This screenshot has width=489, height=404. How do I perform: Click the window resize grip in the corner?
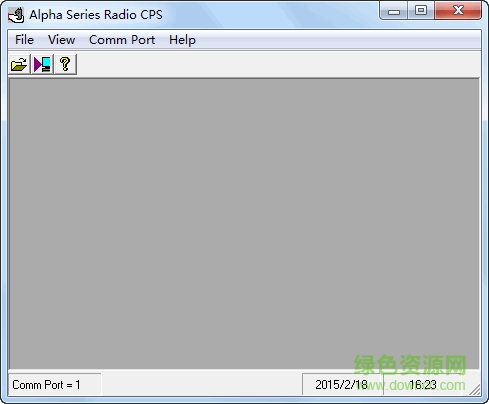[474, 390]
